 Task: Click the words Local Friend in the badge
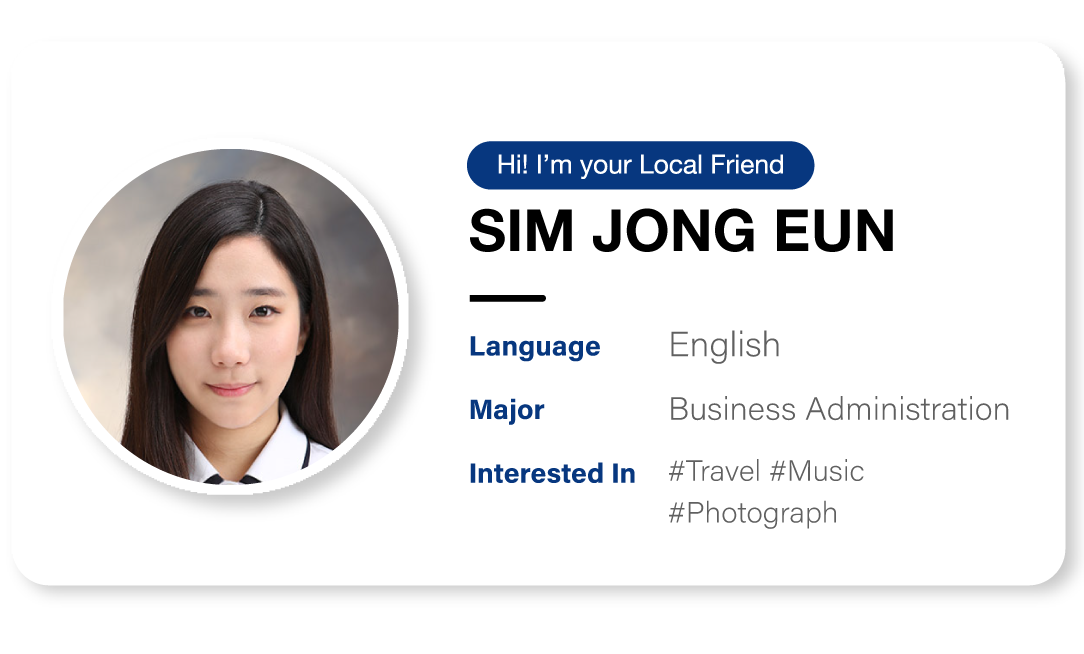pyautogui.click(x=711, y=165)
